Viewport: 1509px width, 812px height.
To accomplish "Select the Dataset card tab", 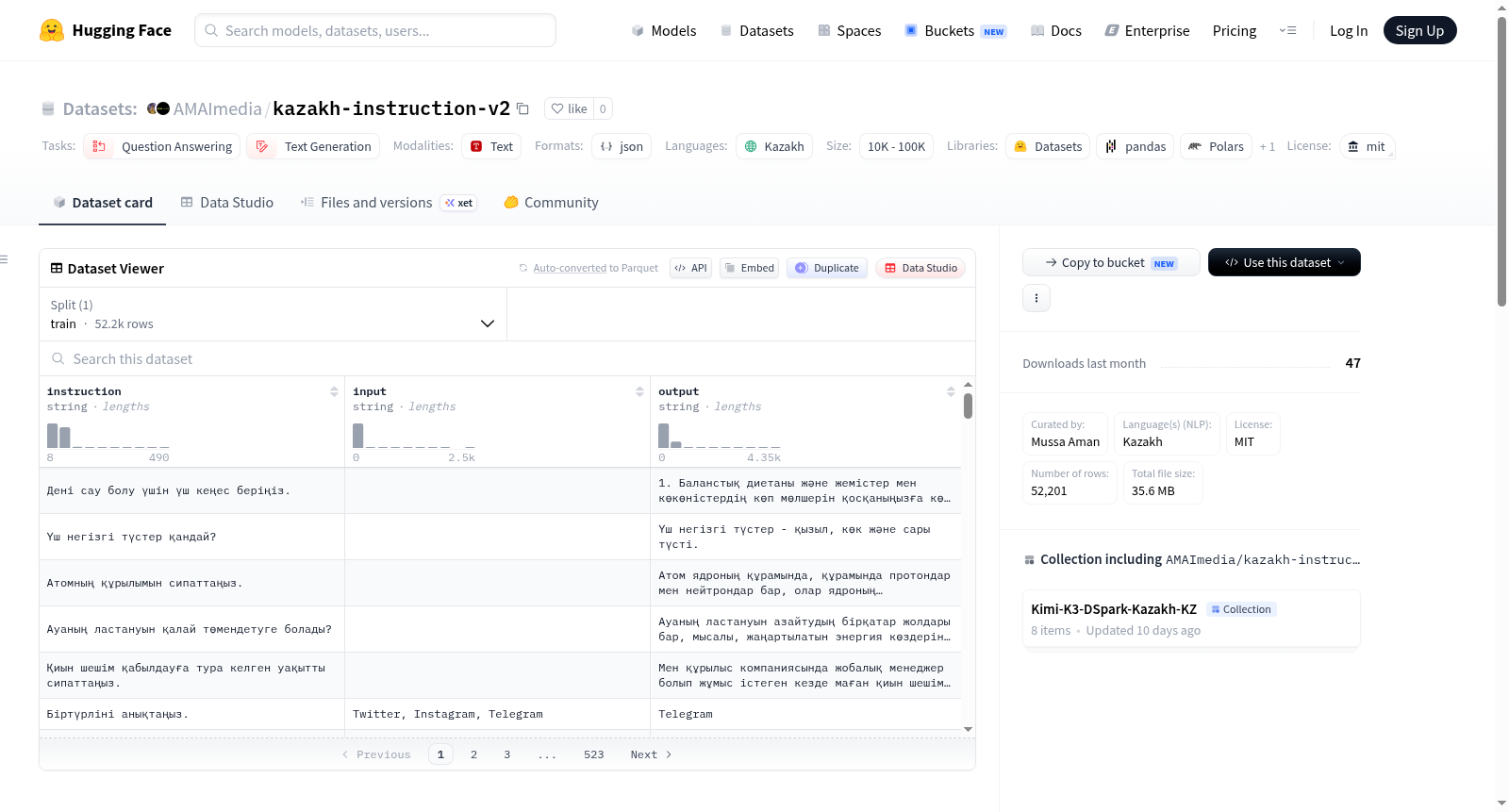I will click(x=103, y=202).
